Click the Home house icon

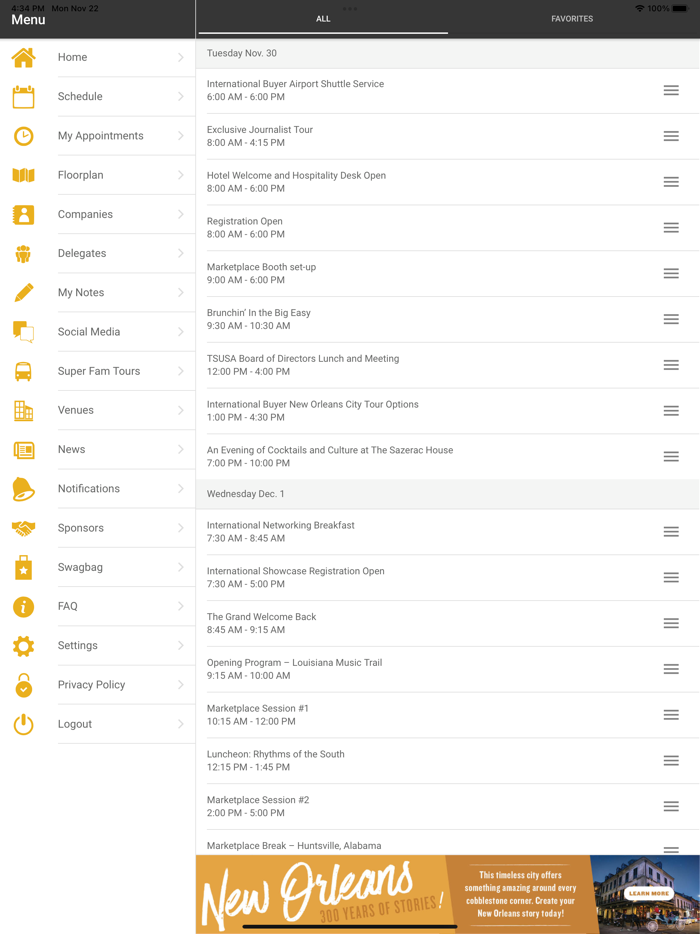(23, 58)
